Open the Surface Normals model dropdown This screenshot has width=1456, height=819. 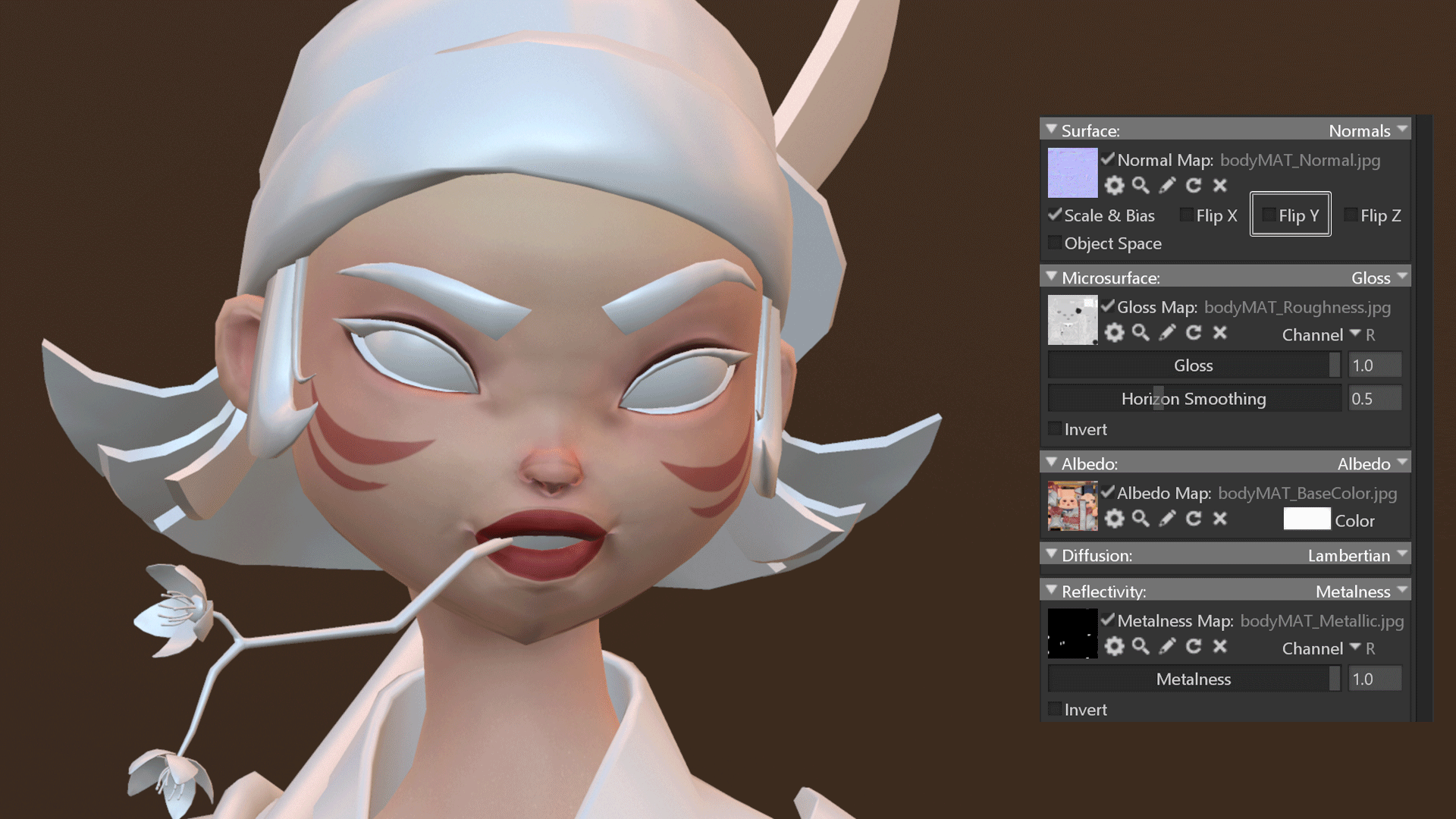pos(1368,130)
